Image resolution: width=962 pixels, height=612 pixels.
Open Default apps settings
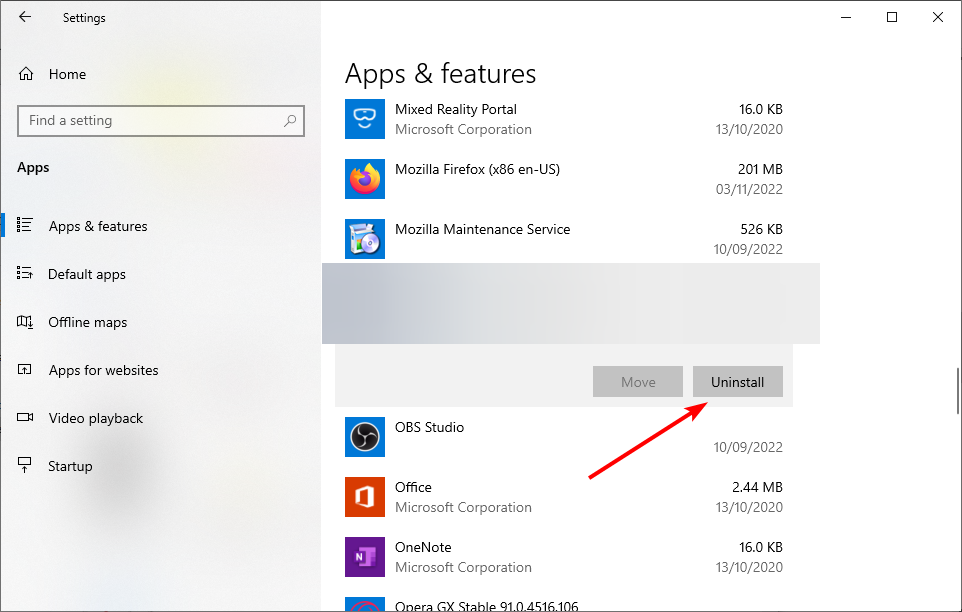87,274
